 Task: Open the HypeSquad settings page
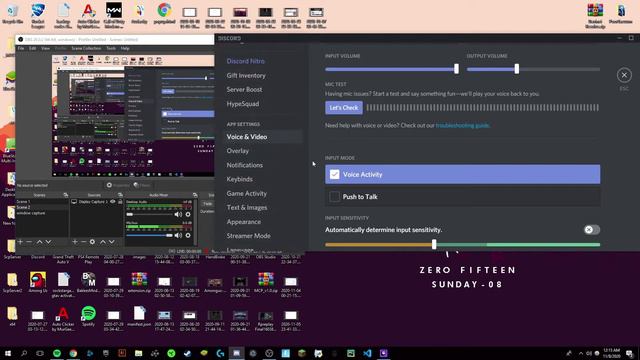click(x=242, y=104)
